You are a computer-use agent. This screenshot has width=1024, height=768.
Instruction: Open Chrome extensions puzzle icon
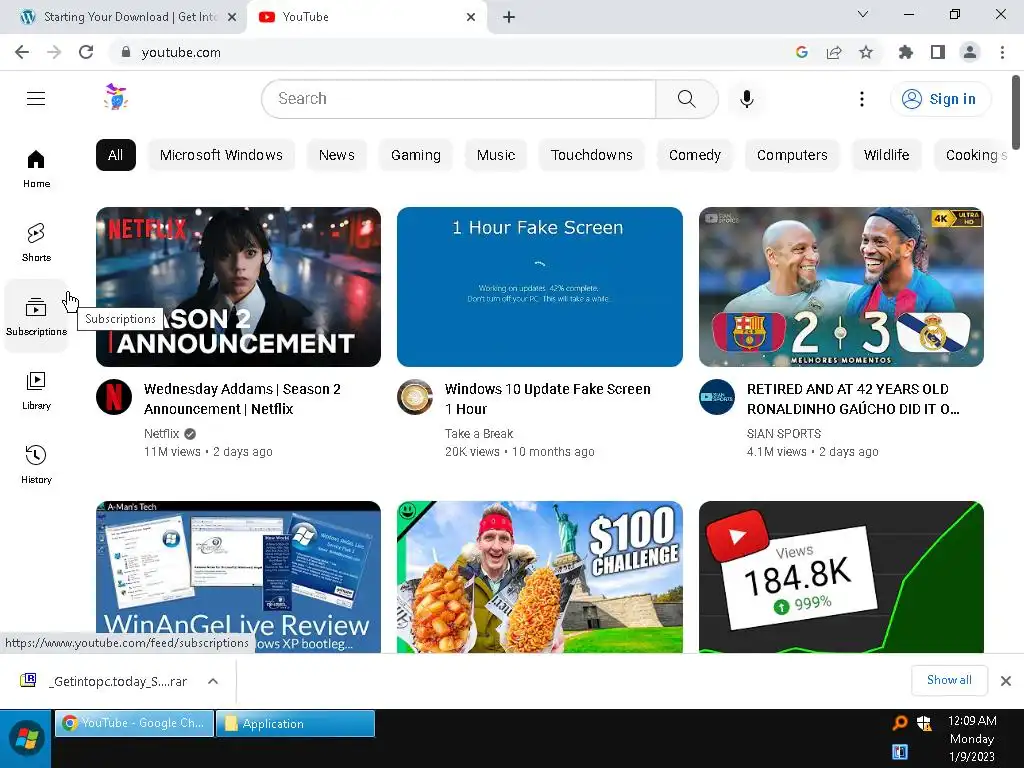(x=906, y=52)
